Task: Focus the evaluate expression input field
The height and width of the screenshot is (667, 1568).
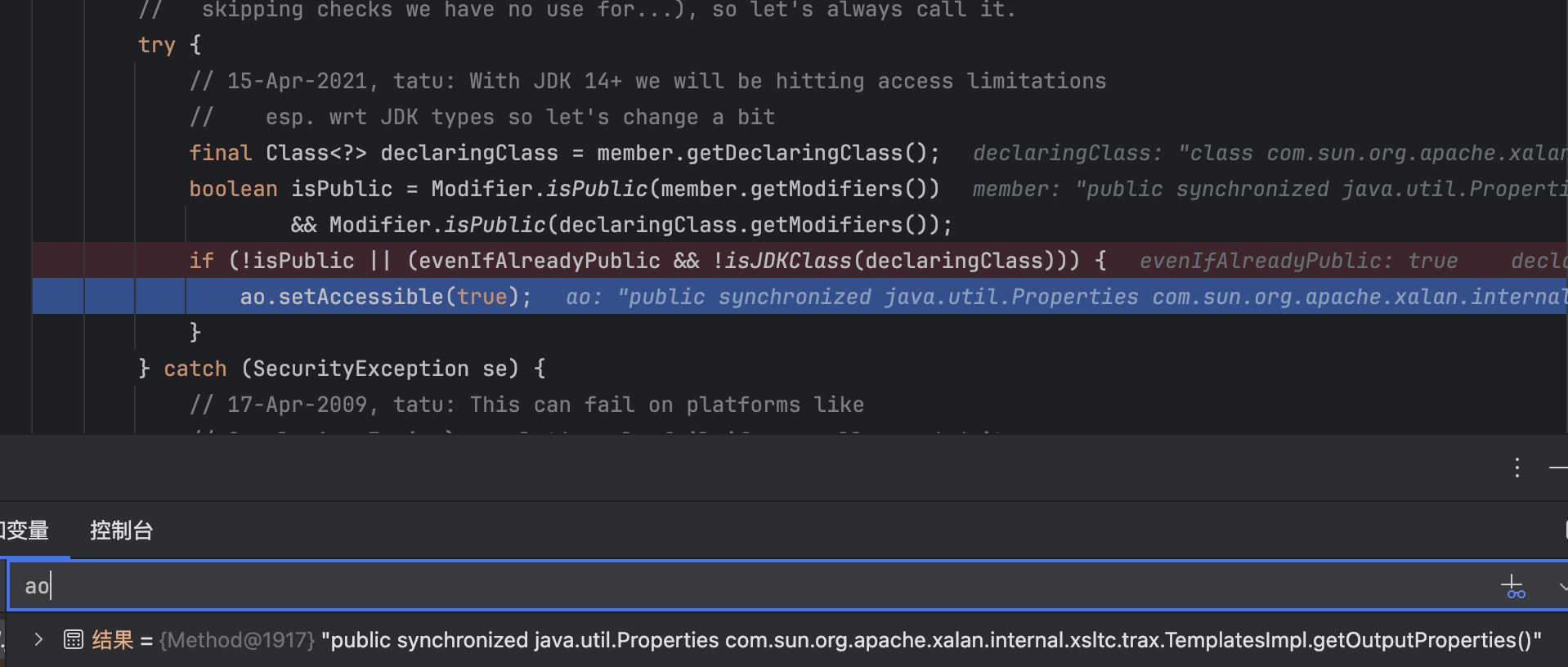Action: click(x=736, y=586)
